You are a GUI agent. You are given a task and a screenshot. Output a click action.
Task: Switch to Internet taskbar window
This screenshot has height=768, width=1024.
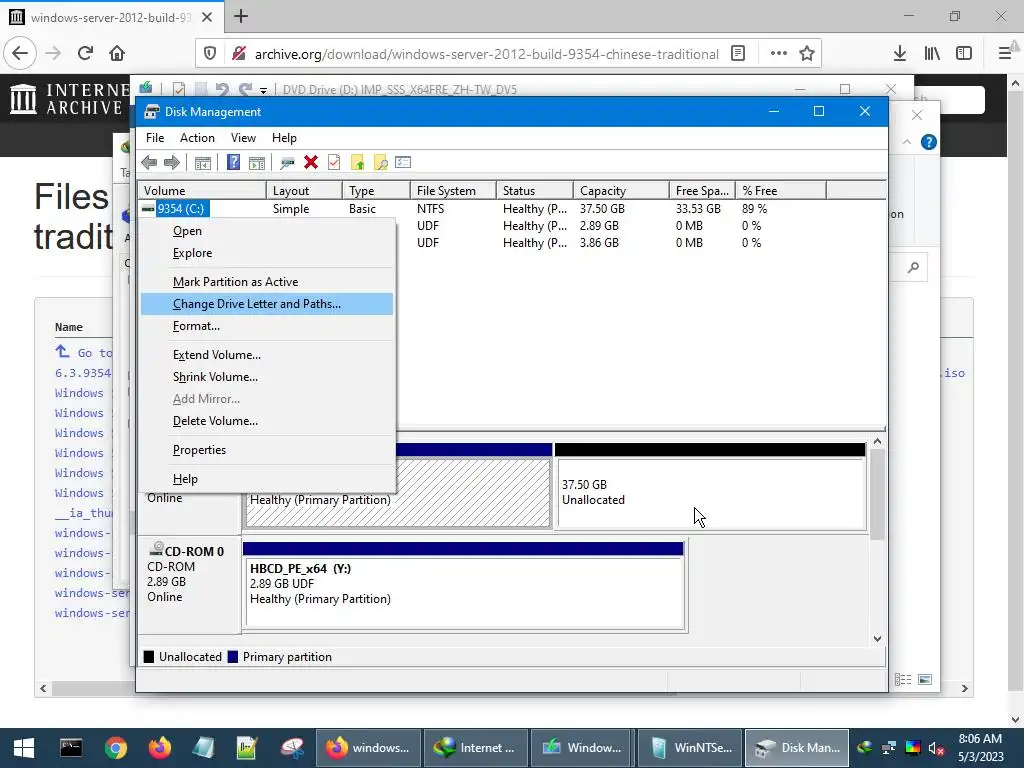click(x=475, y=748)
